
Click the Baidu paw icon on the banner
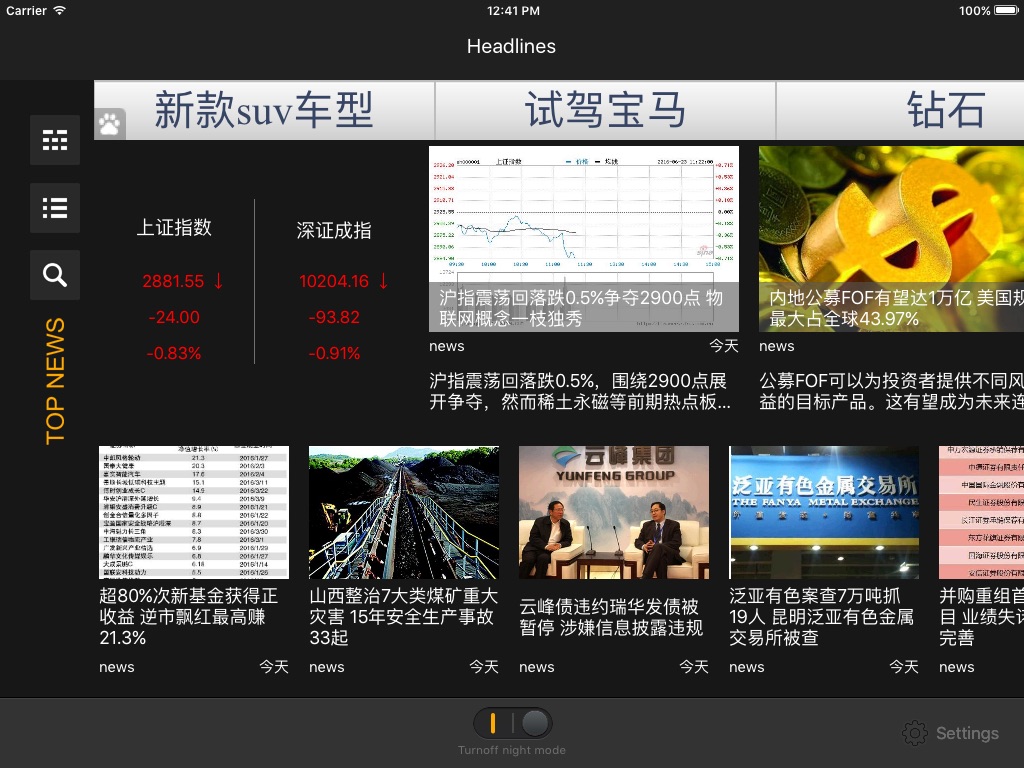(x=110, y=123)
